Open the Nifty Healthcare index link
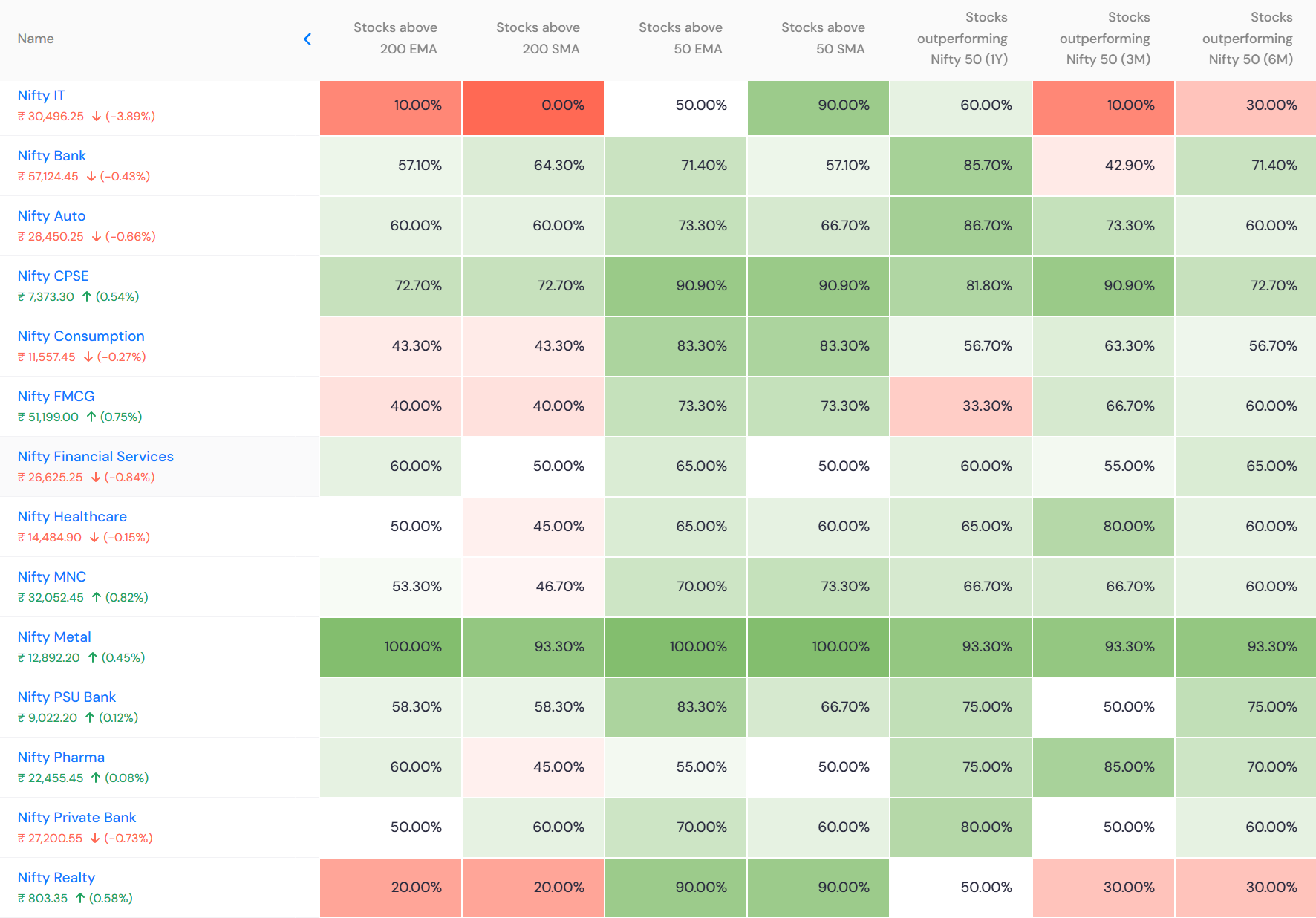The width and height of the screenshot is (1316, 918). tap(72, 517)
